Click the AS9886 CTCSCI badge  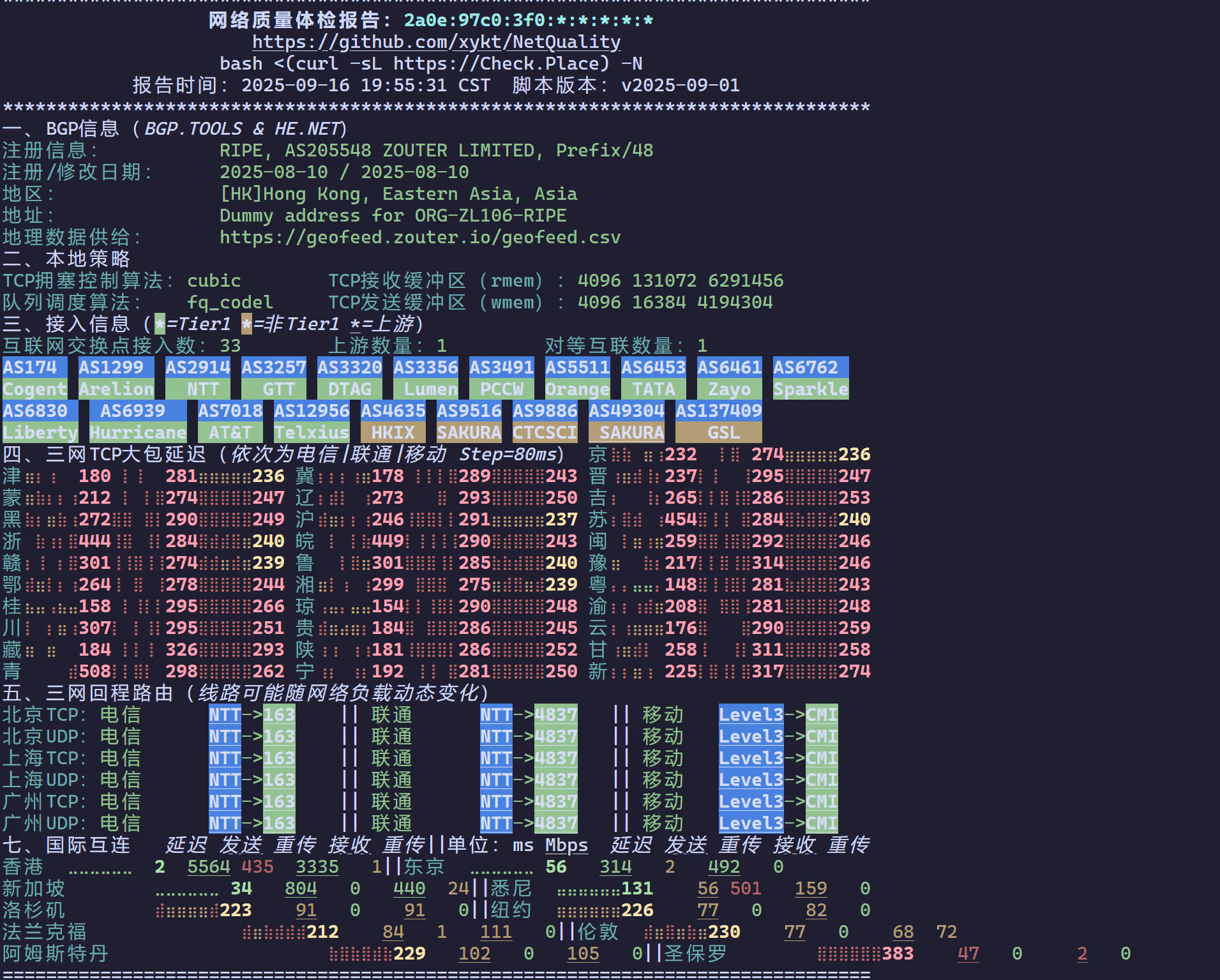tap(545, 421)
